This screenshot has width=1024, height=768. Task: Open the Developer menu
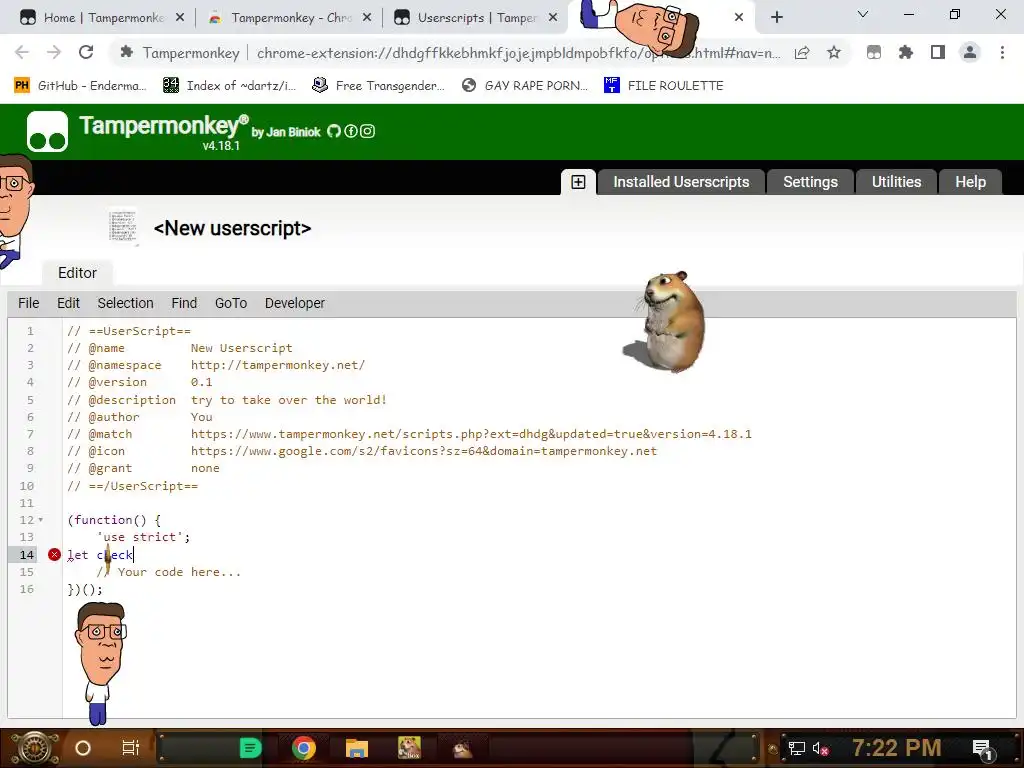point(295,303)
